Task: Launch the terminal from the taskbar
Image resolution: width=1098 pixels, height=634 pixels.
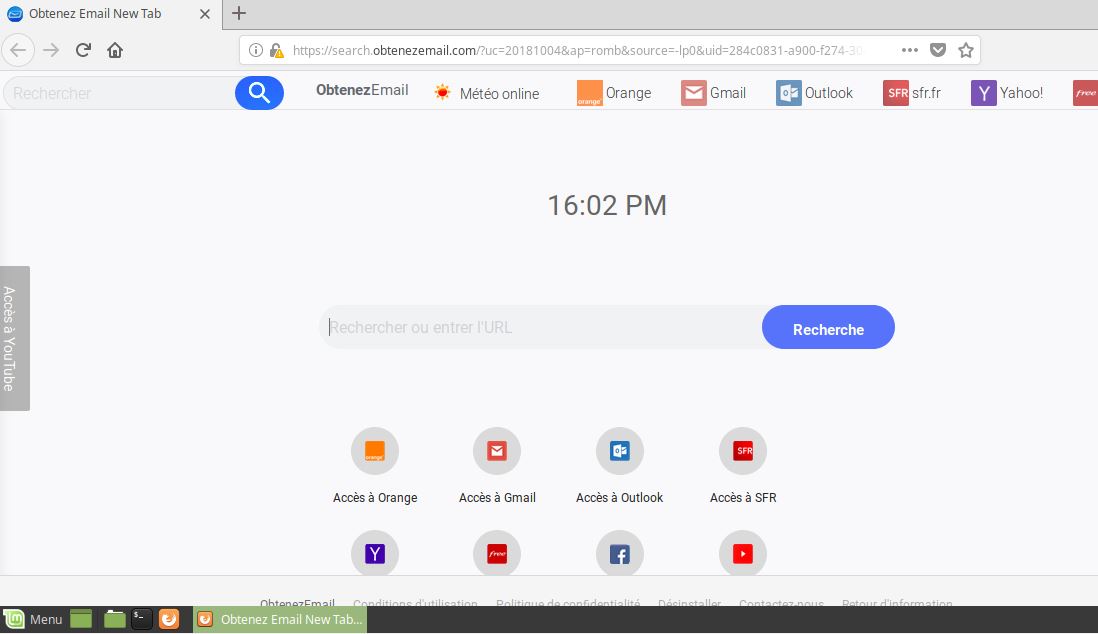Action: point(141,619)
